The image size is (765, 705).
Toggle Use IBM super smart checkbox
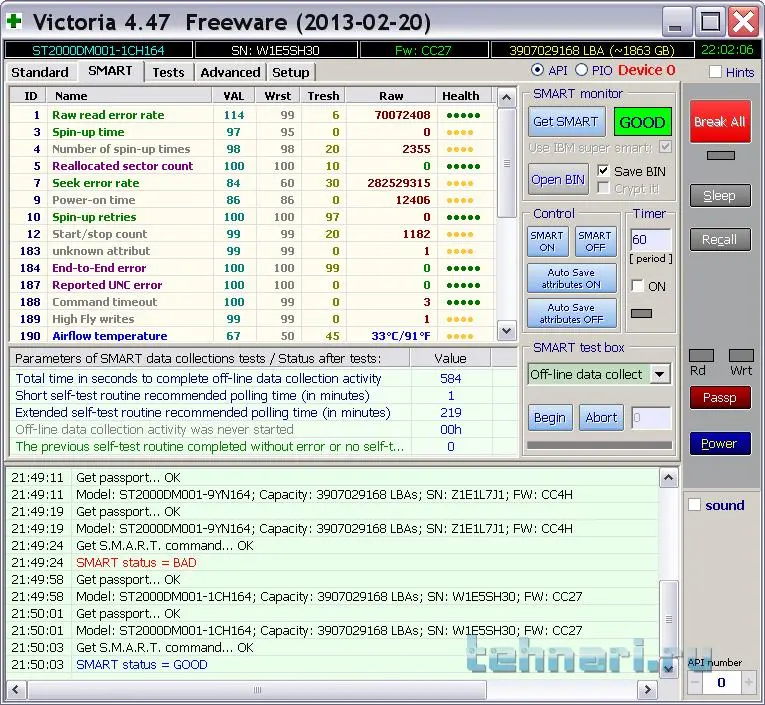[665, 147]
